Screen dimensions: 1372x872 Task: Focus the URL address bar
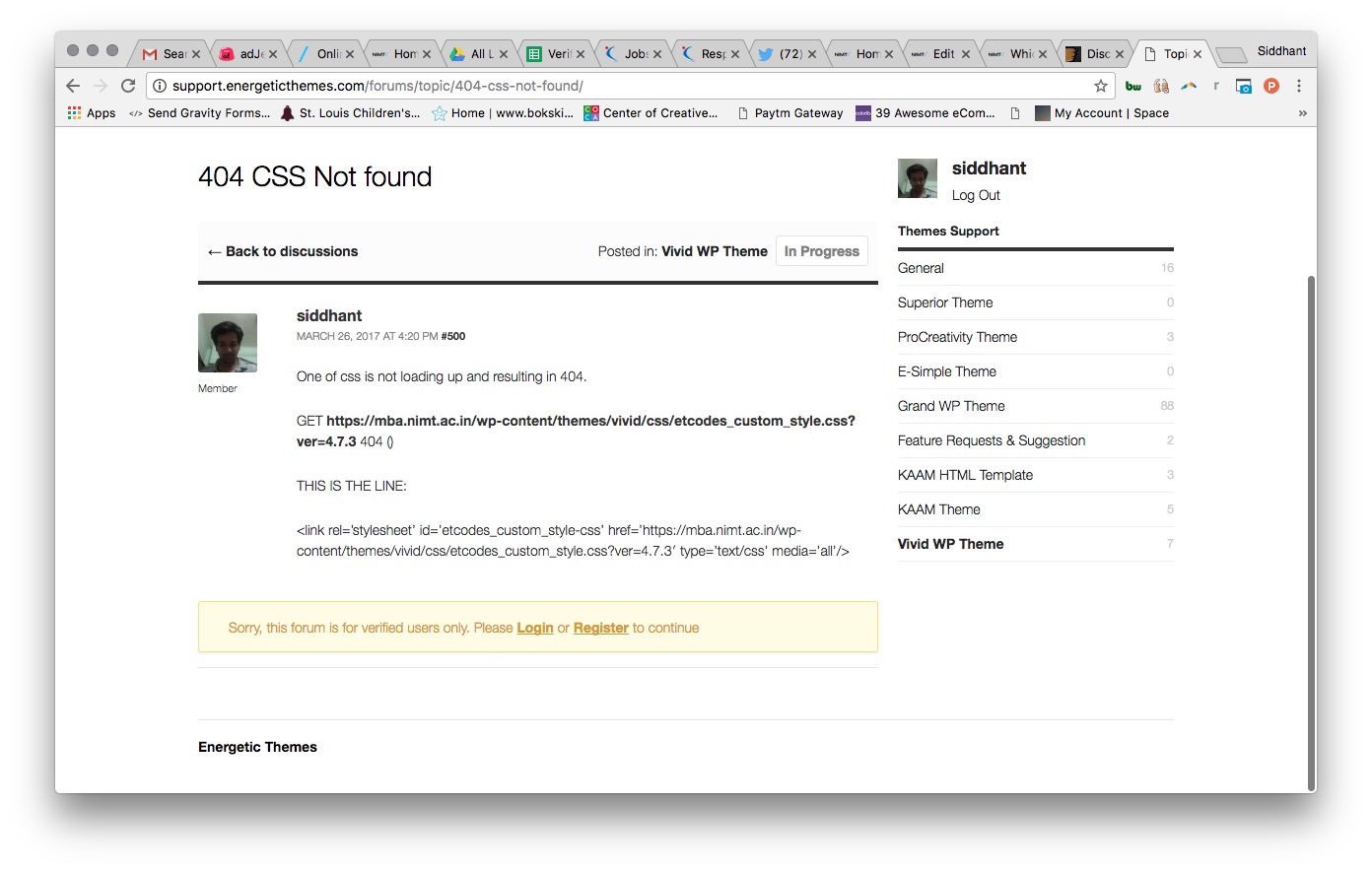pos(631,86)
